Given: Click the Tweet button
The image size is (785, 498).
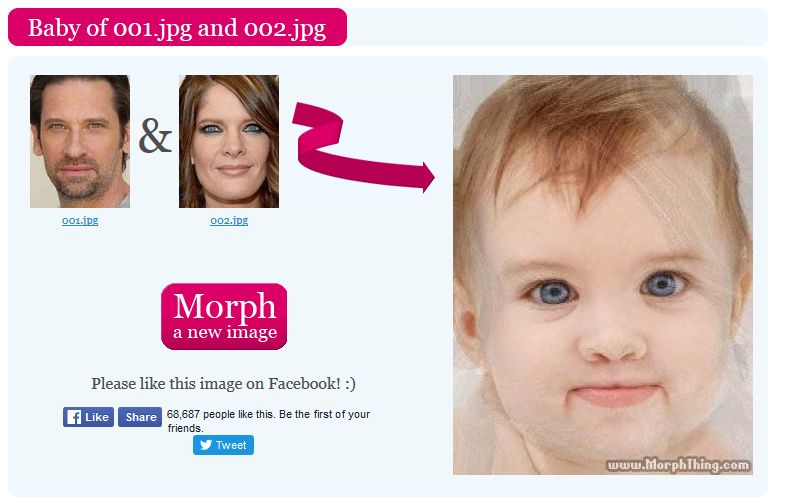Looking at the screenshot, I should point(223,445).
